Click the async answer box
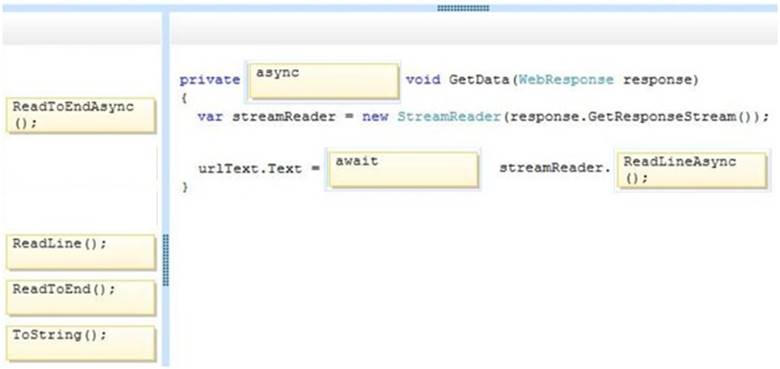Screen dimensions: 780x369 click(x=324, y=81)
